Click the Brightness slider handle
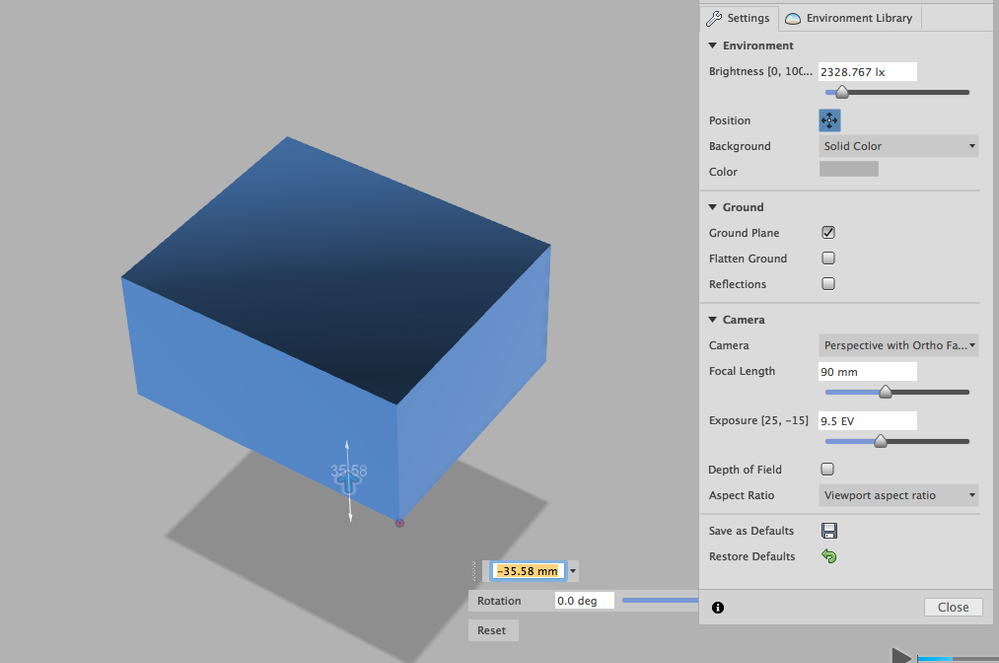 coord(842,92)
